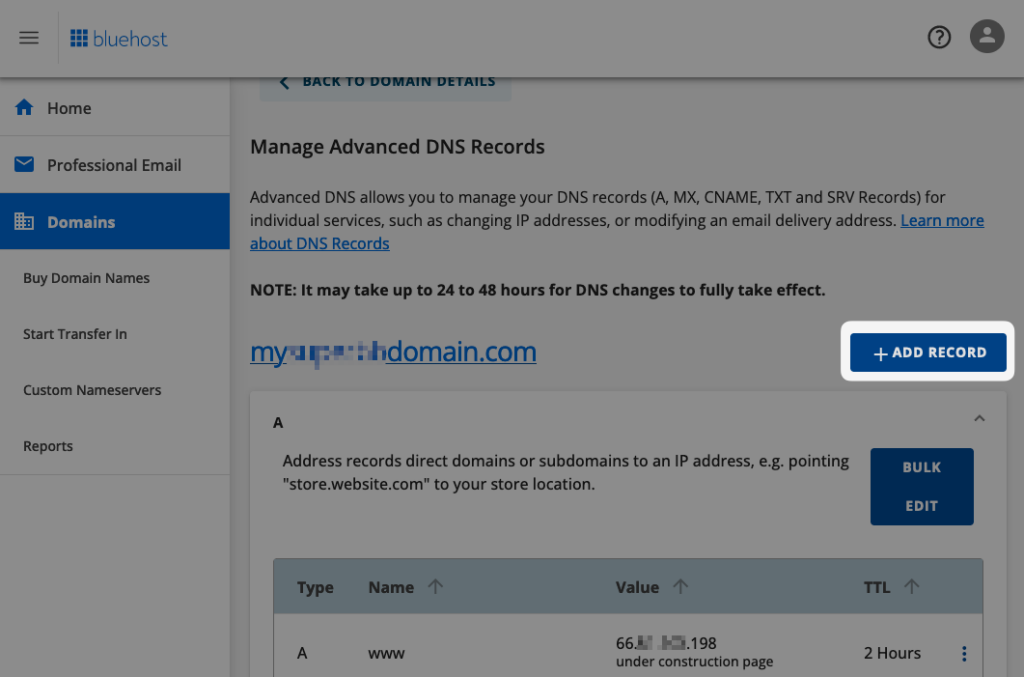Click the Home house icon in sidebar
This screenshot has width=1024, height=677.
point(23,107)
